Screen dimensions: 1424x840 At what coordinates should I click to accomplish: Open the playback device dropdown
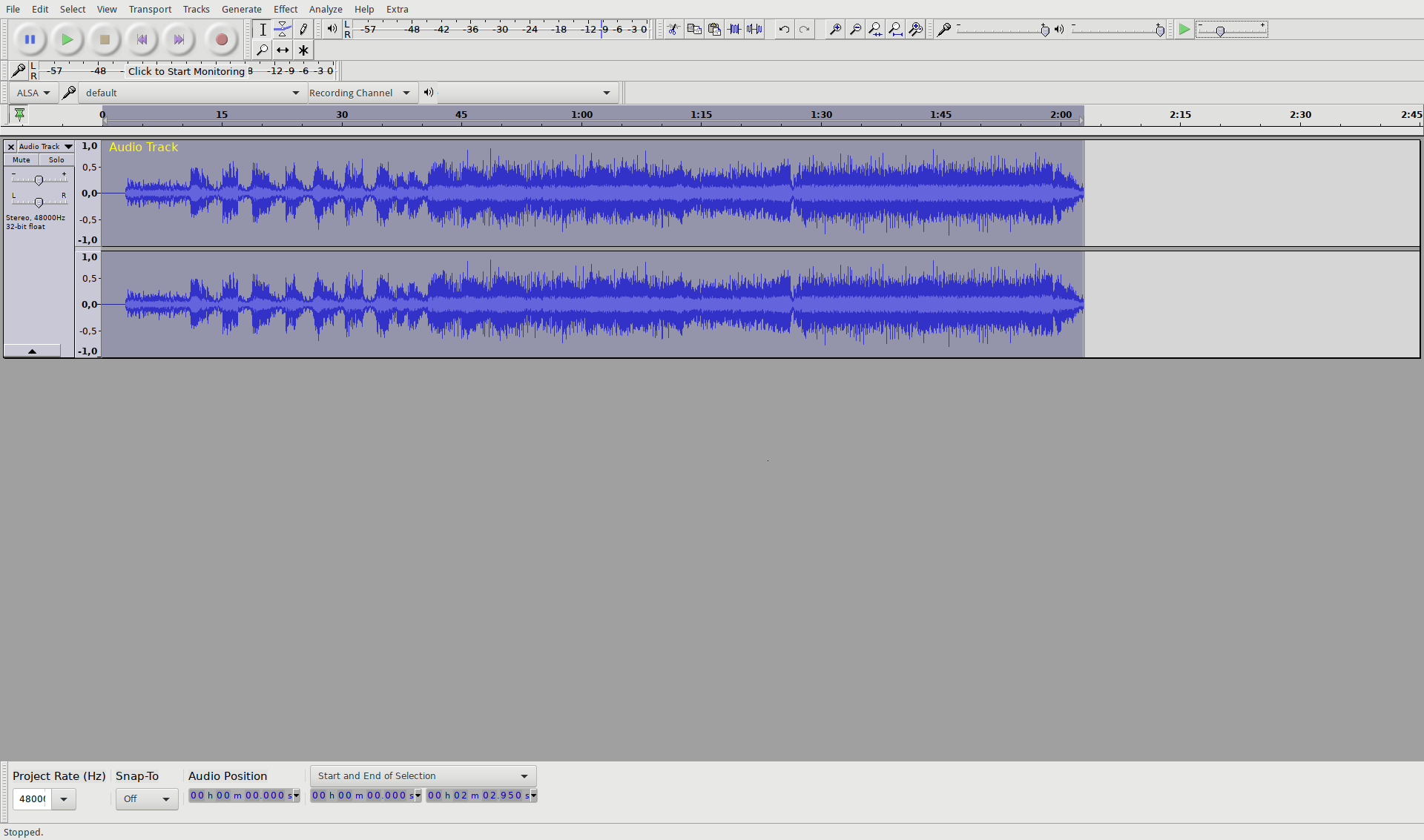[x=527, y=93]
